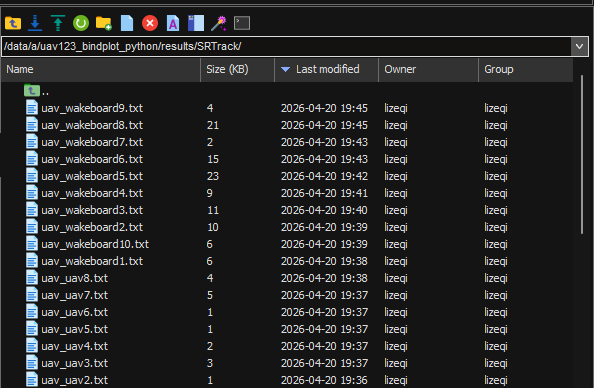Sort by Name column header
This screenshot has width=594, height=388.
(101, 70)
